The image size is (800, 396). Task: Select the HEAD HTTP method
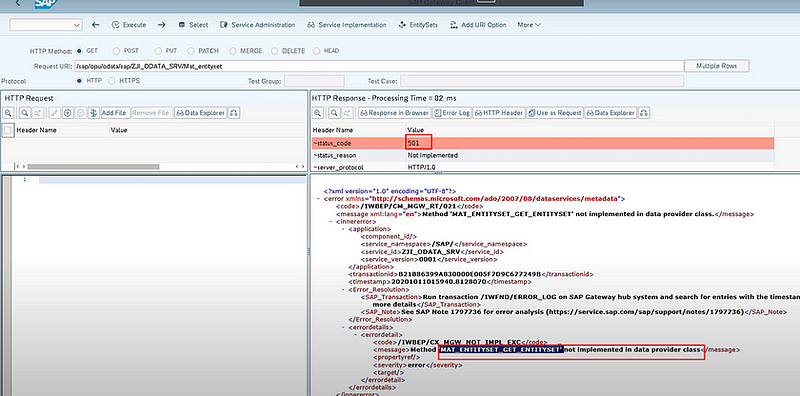(316, 51)
